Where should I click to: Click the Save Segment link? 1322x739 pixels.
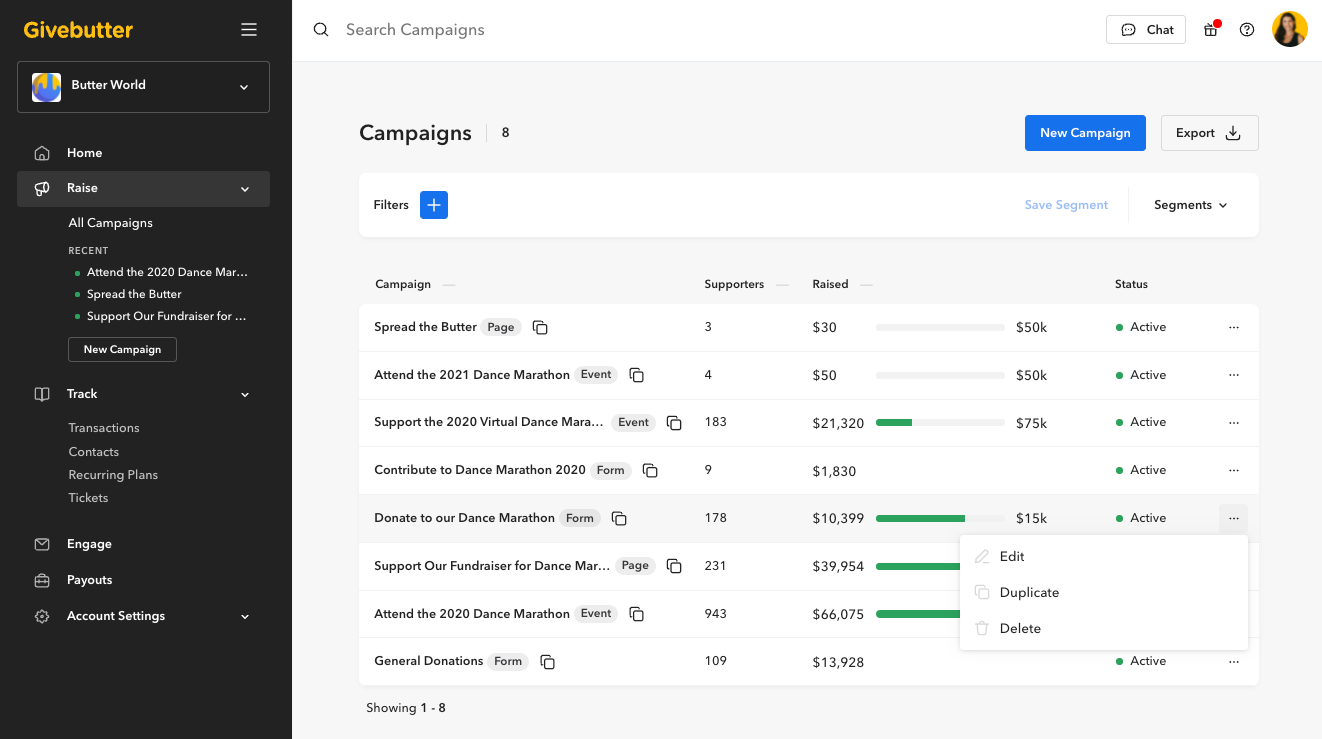click(x=1066, y=205)
